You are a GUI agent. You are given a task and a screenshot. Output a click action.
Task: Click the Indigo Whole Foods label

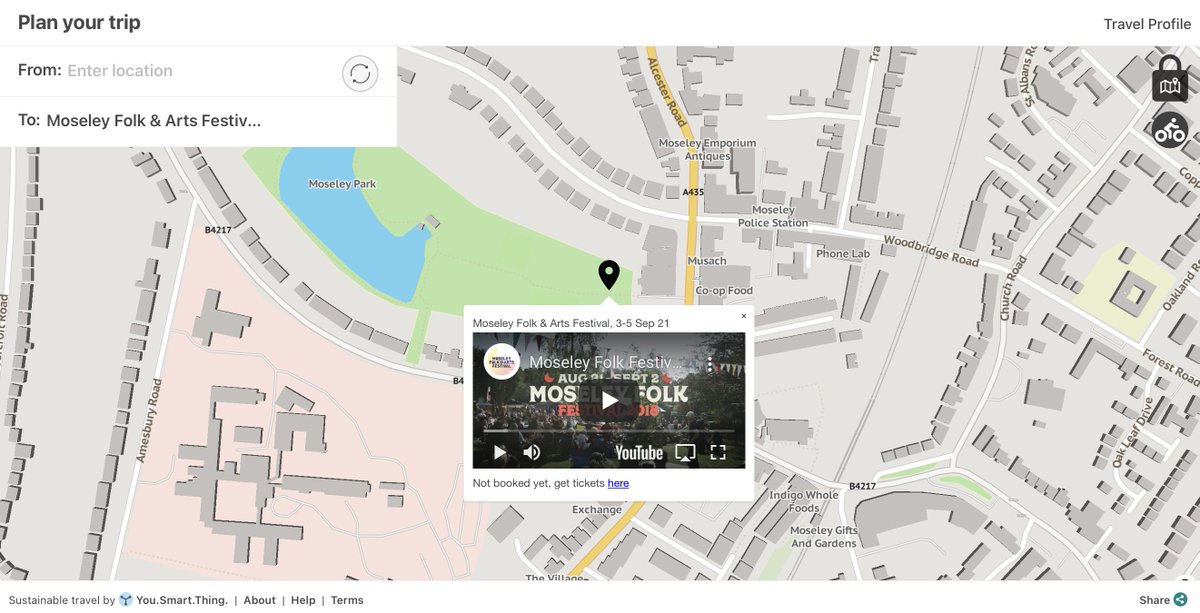coord(804,501)
